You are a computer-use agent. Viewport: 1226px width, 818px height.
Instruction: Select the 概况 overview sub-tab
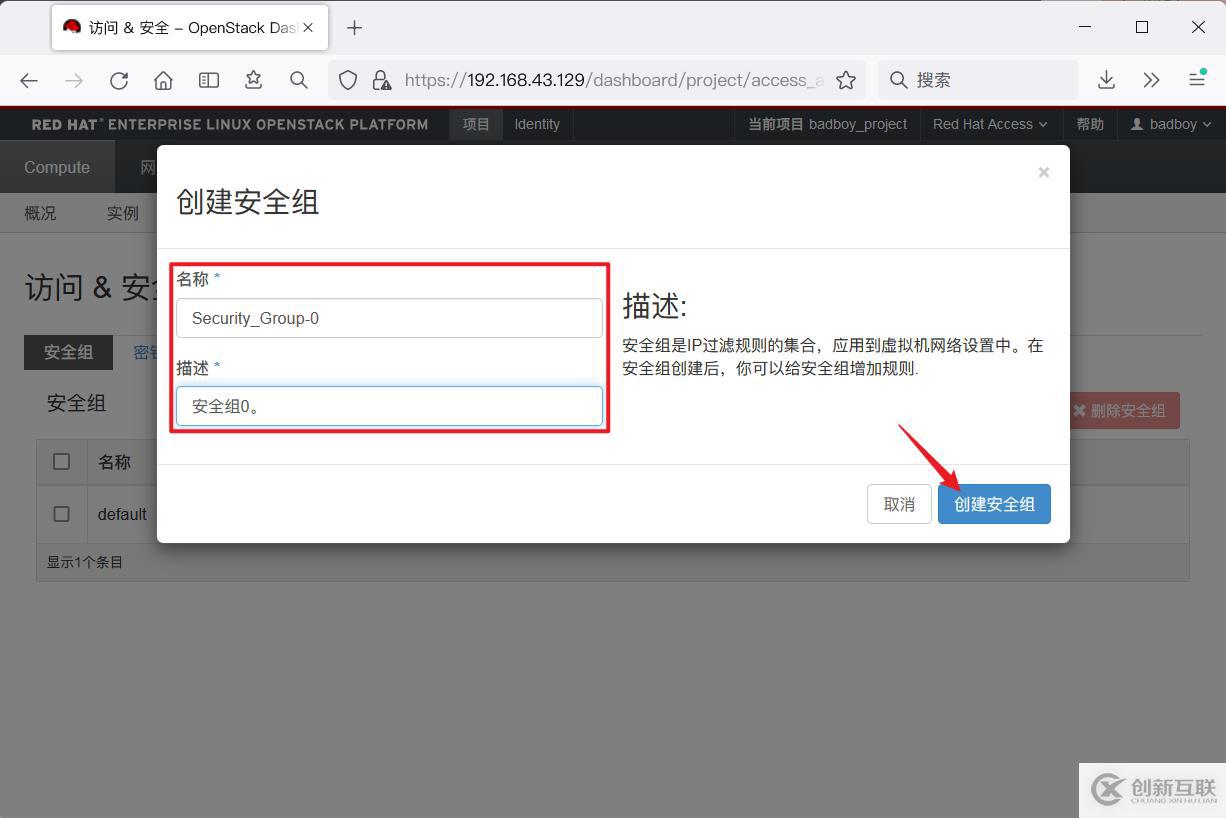coord(40,213)
